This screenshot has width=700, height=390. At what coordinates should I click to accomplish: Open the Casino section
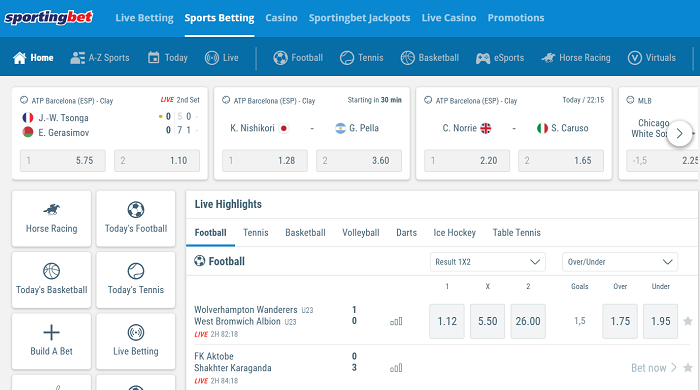(x=281, y=18)
